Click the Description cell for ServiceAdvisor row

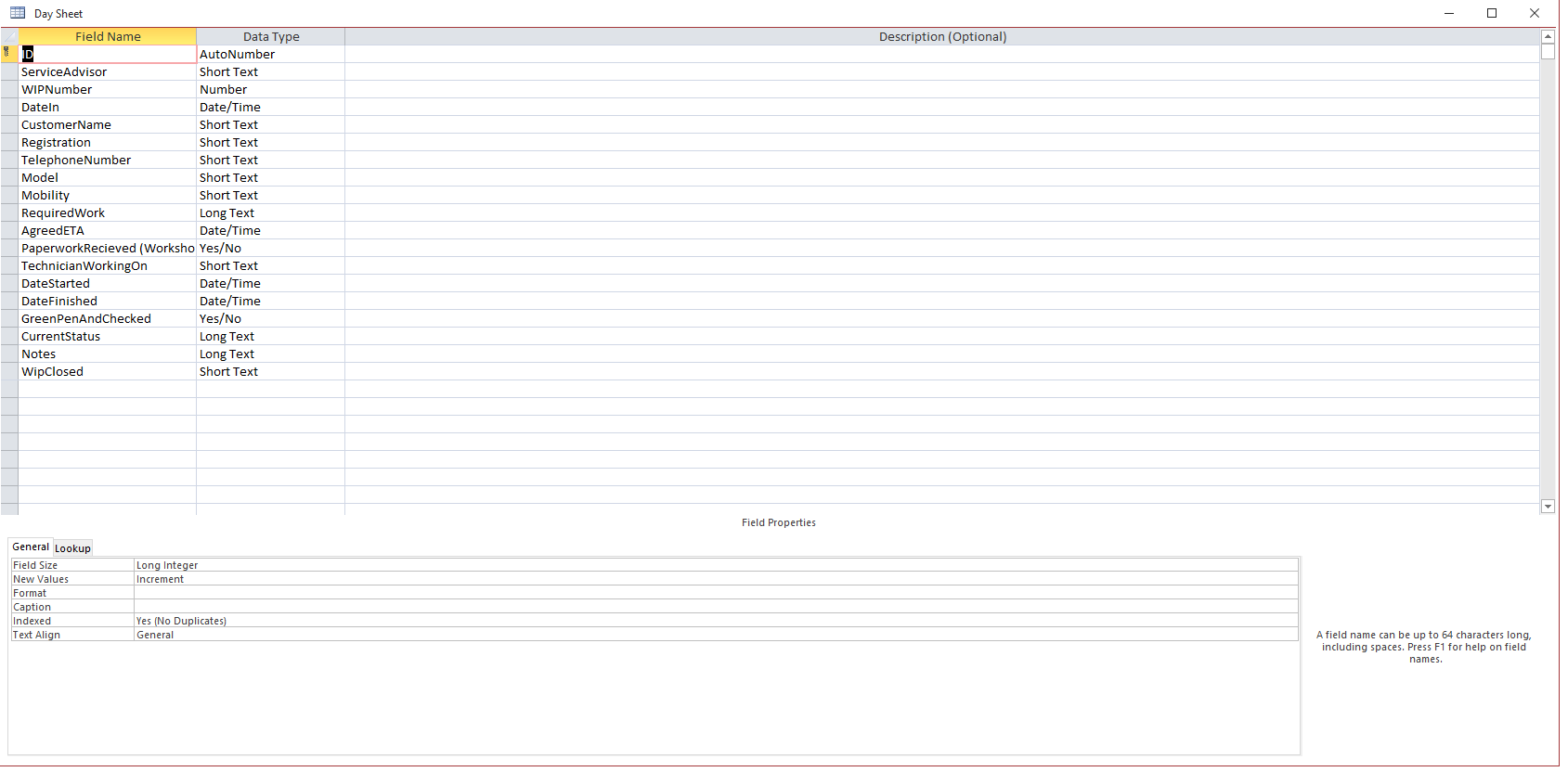942,71
